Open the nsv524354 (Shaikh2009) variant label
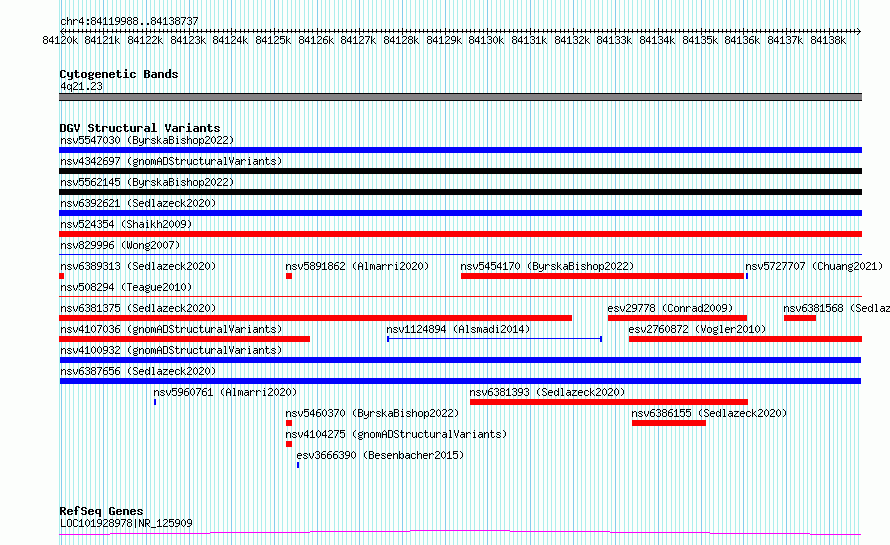890x545 pixels. coord(126,224)
